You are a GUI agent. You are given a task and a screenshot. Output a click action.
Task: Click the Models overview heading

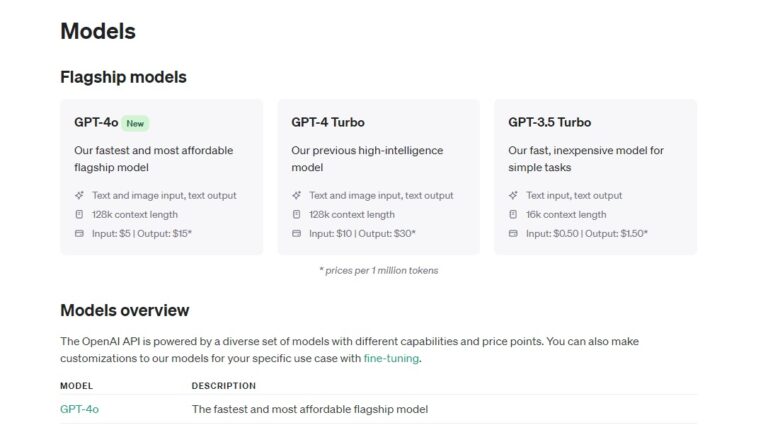point(124,310)
